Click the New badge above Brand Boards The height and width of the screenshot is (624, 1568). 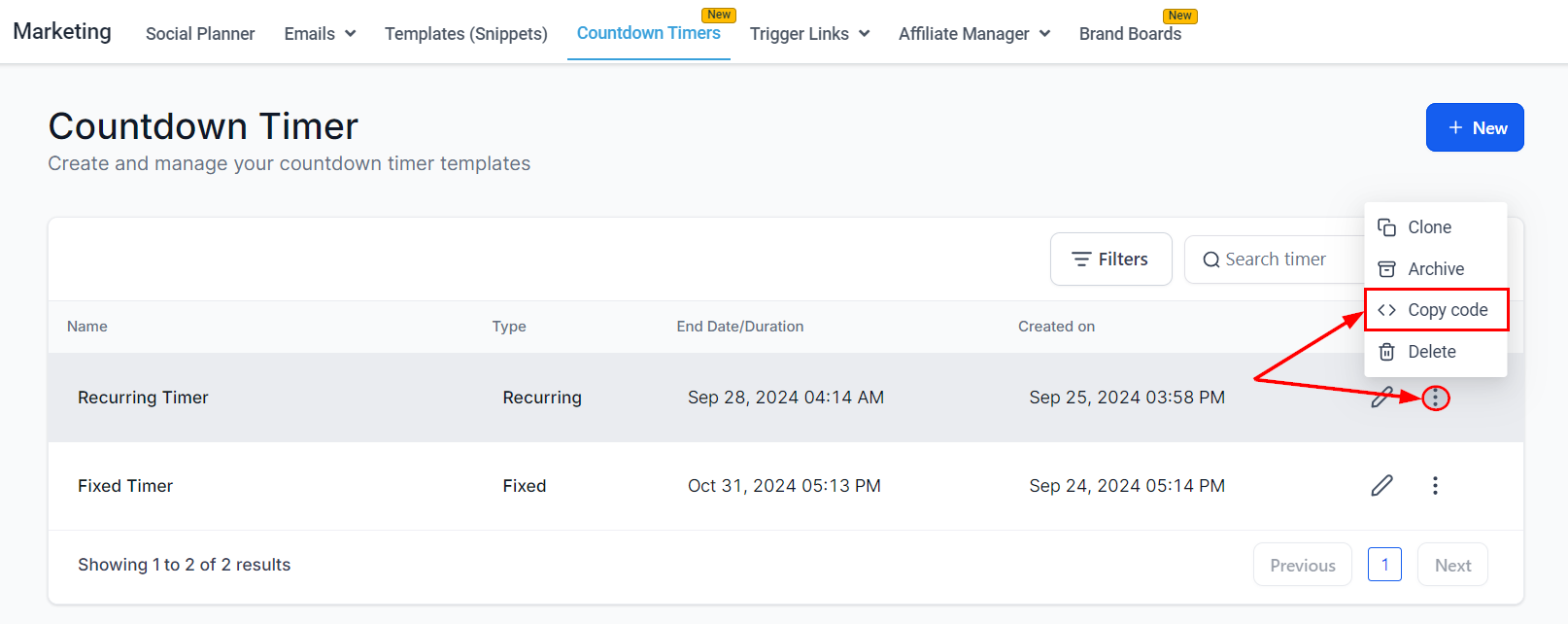[x=1180, y=16]
